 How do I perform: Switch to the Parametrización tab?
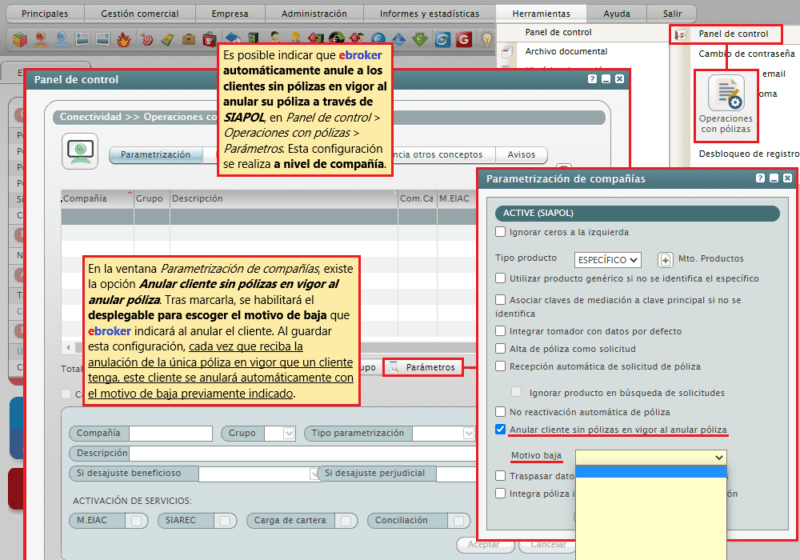point(155,155)
